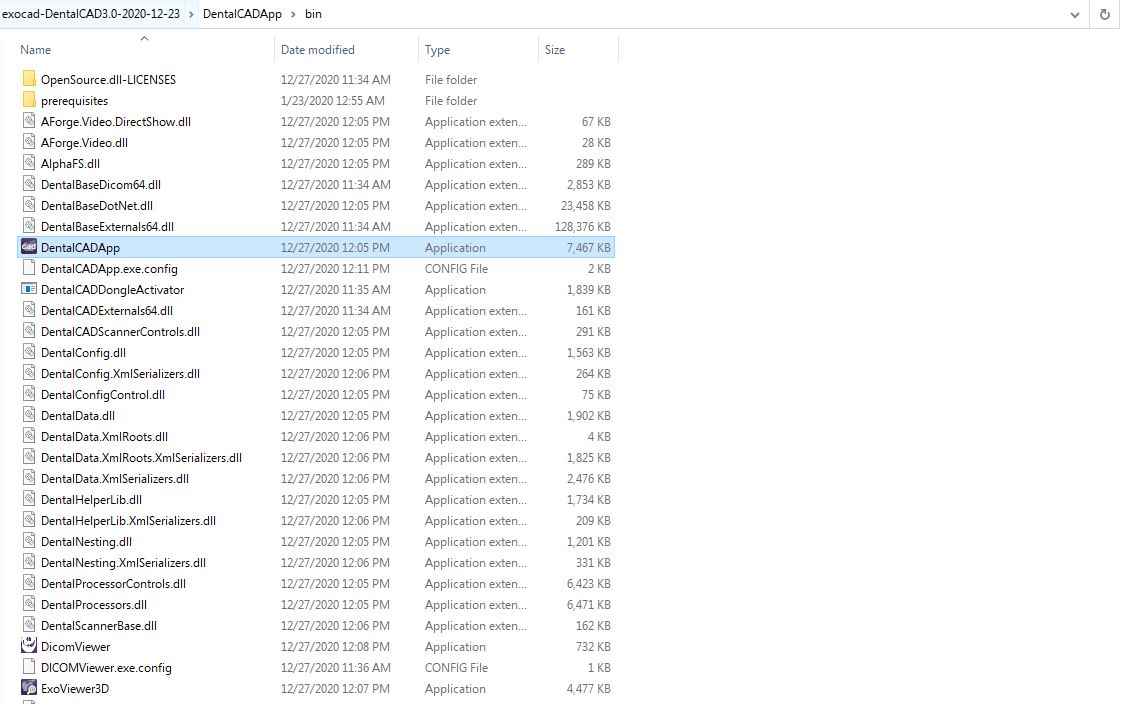Click the OpenSource.dll-LICENSES folder icon

tap(29, 79)
